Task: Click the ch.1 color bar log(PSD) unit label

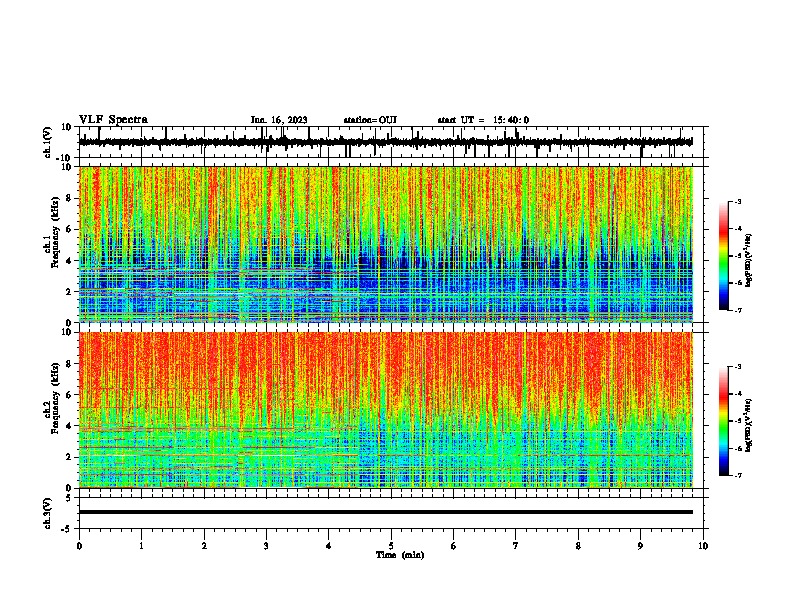Action: (x=749, y=260)
